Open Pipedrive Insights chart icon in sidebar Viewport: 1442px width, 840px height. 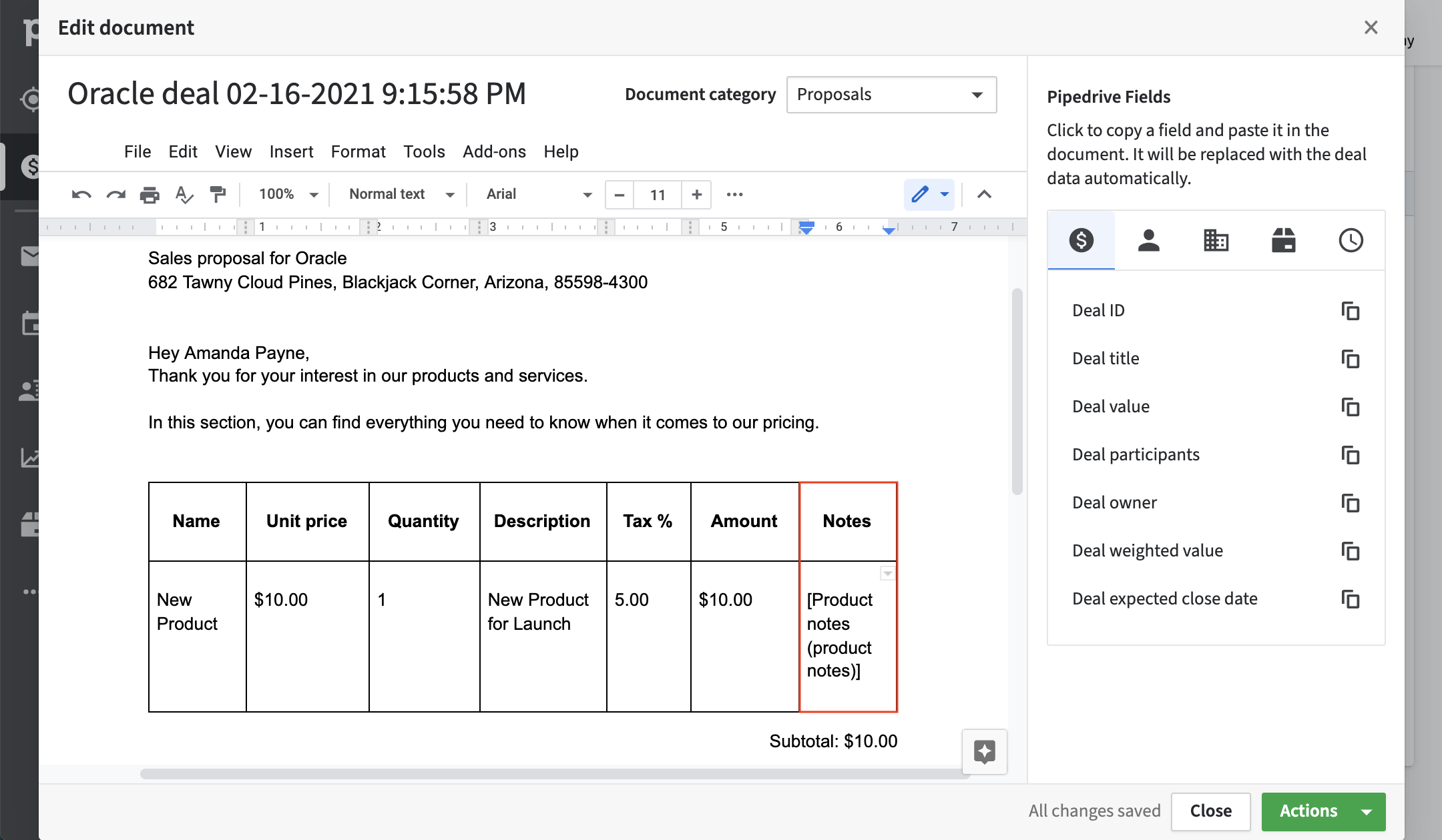[x=29, y=458]
